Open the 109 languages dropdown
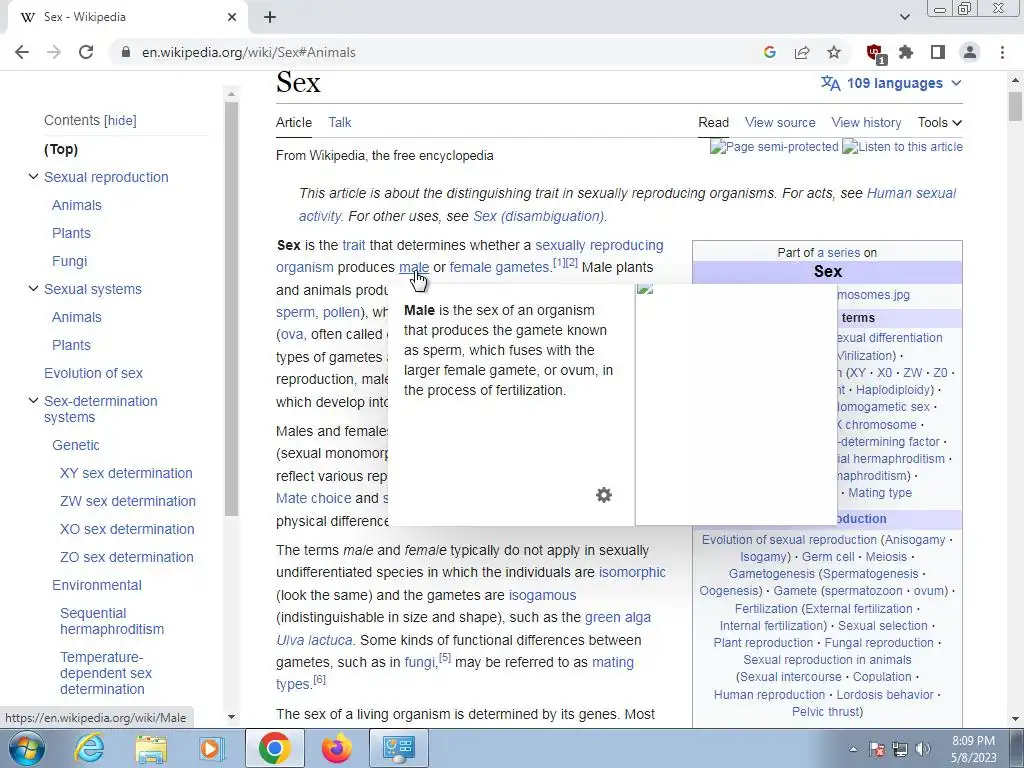The image size is (1024, 768). (891, 84)
